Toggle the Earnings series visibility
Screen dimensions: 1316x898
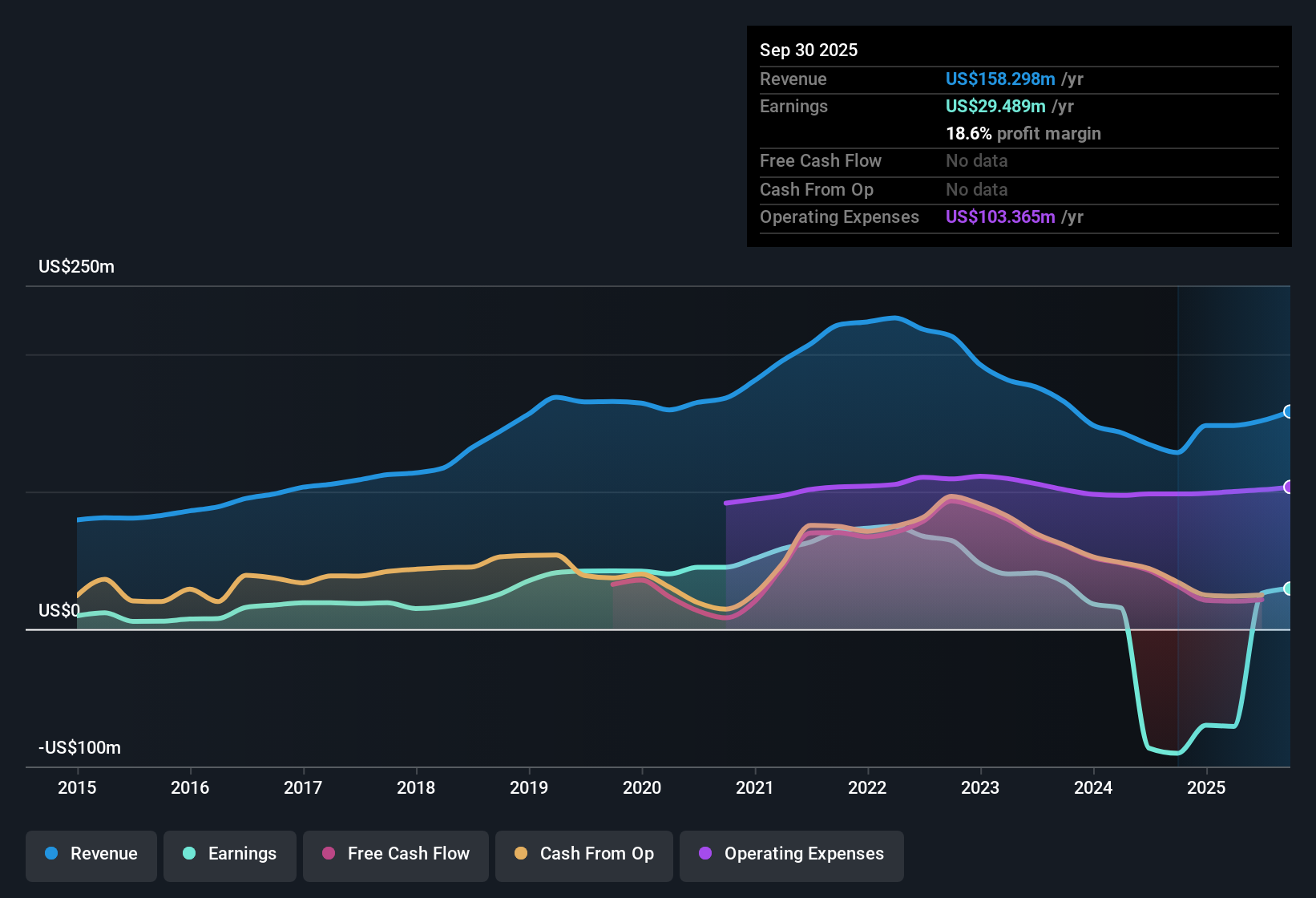coord(230,854)
